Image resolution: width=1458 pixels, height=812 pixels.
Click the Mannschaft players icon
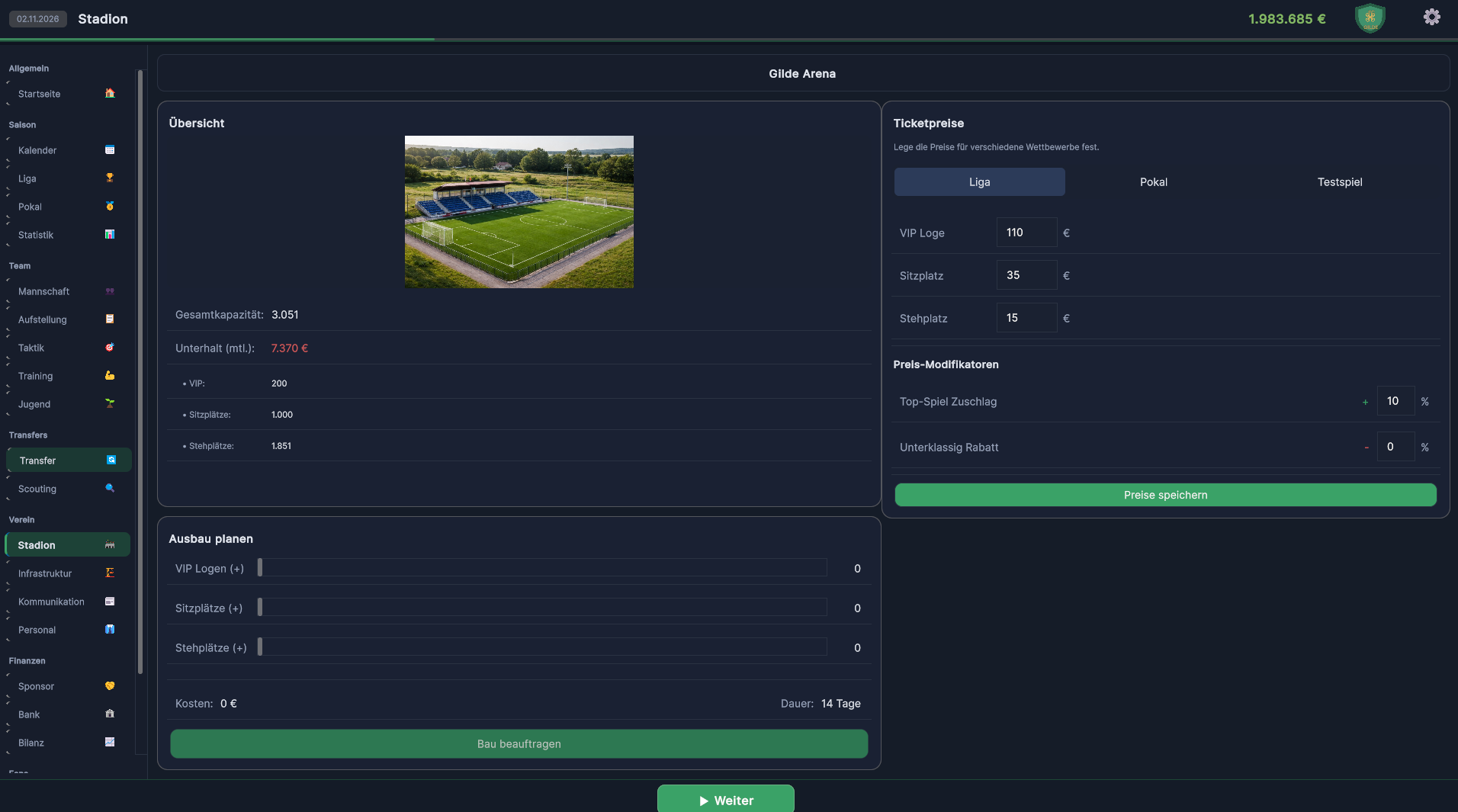point(110,290)
